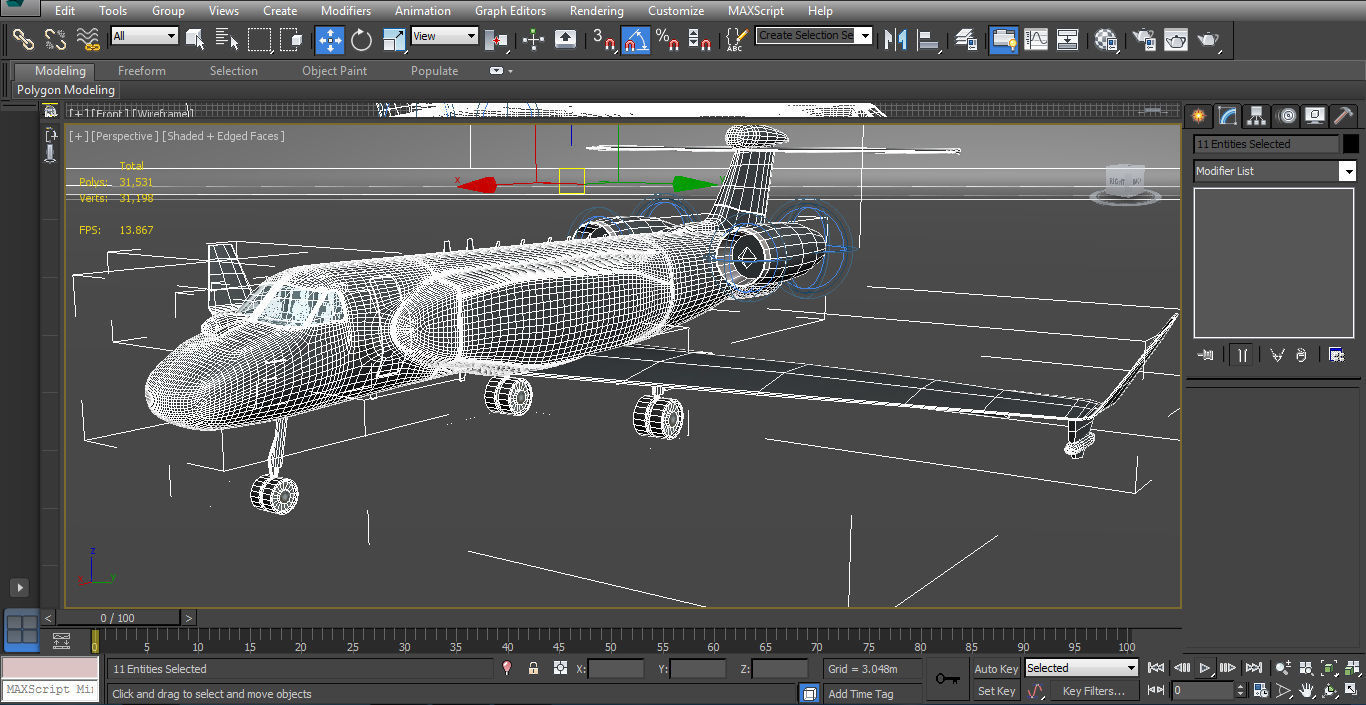
Task: Click the Polygon Modeling panel button
Action: (66, 90)
